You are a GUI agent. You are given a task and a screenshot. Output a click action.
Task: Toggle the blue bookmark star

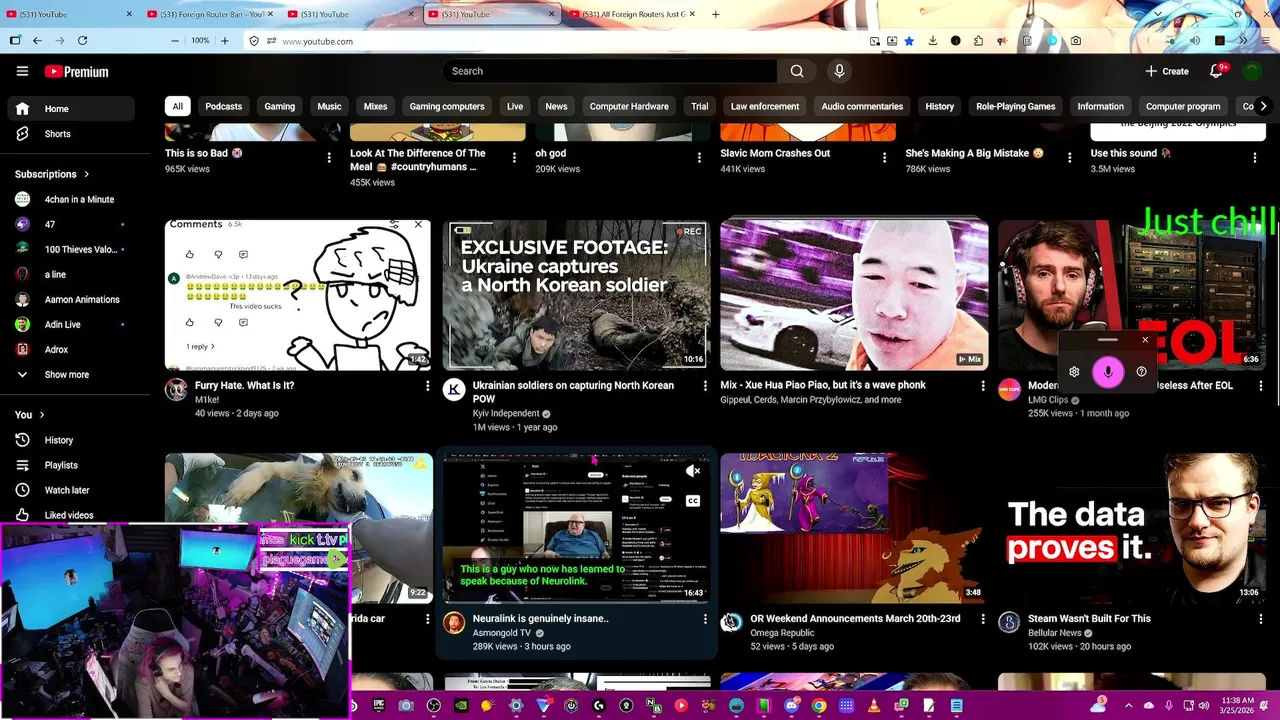pos(909,41)
